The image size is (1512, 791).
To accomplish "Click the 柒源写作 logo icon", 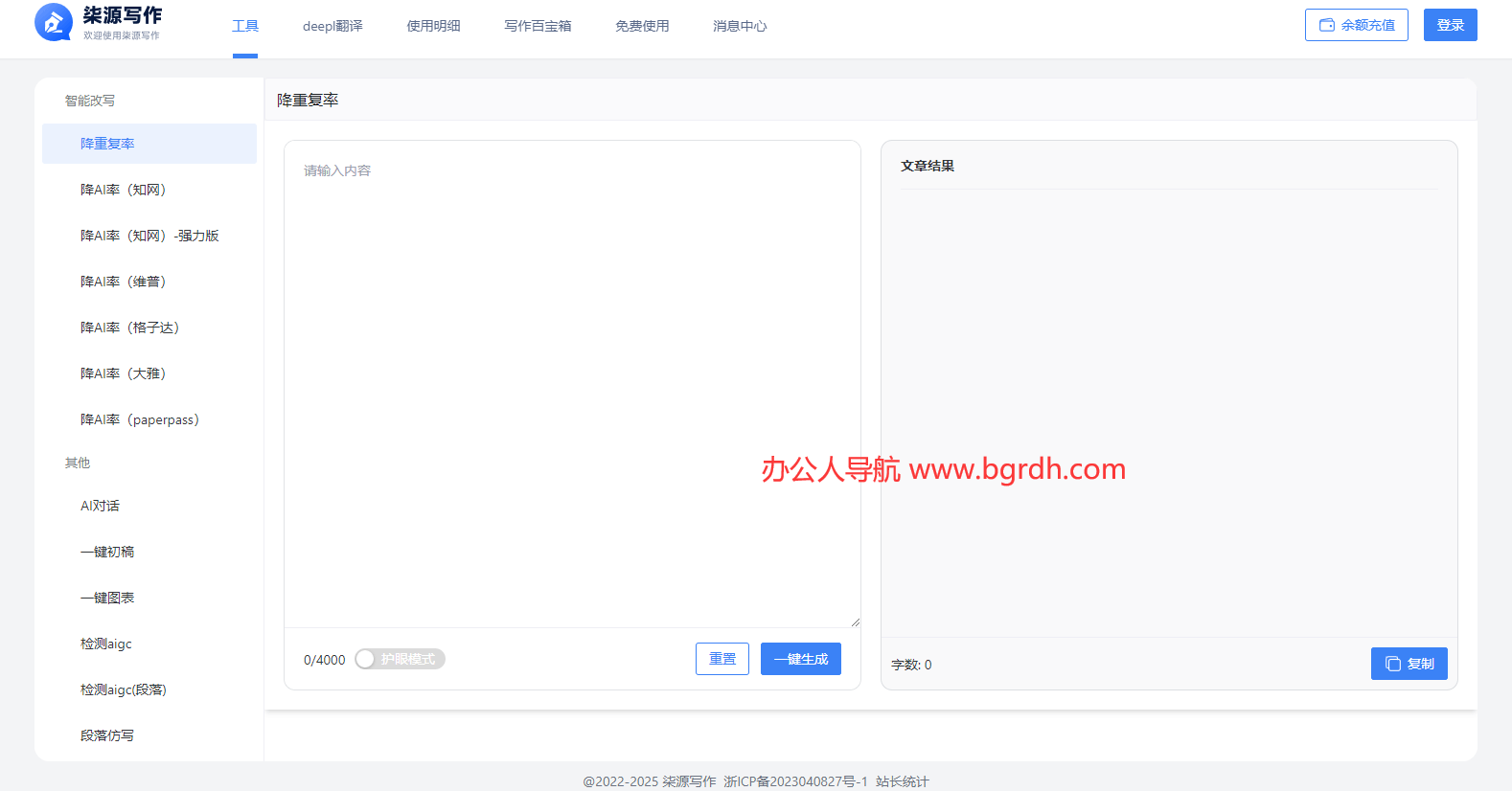I will (x=53, y=22).
